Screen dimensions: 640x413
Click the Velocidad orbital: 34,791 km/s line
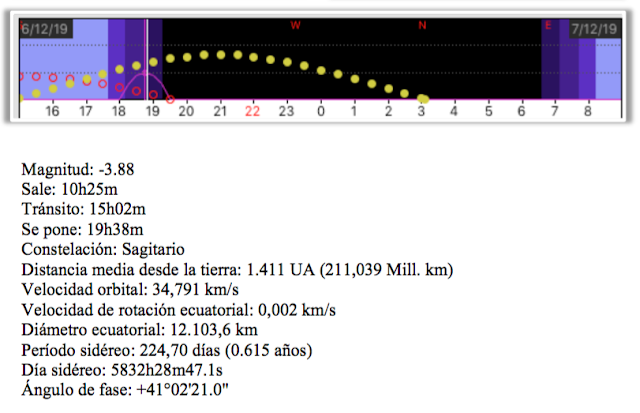130,290
